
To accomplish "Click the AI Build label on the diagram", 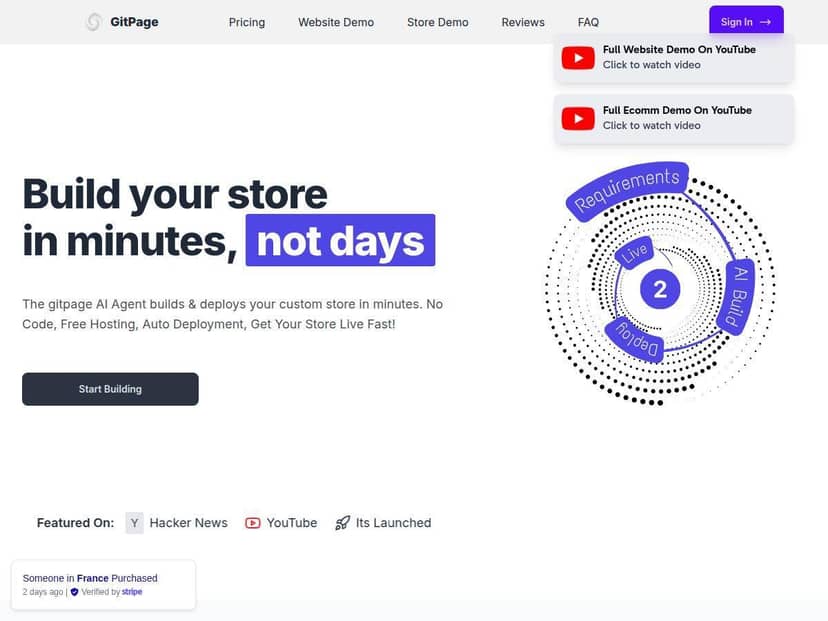I will (x=734, y=295).
